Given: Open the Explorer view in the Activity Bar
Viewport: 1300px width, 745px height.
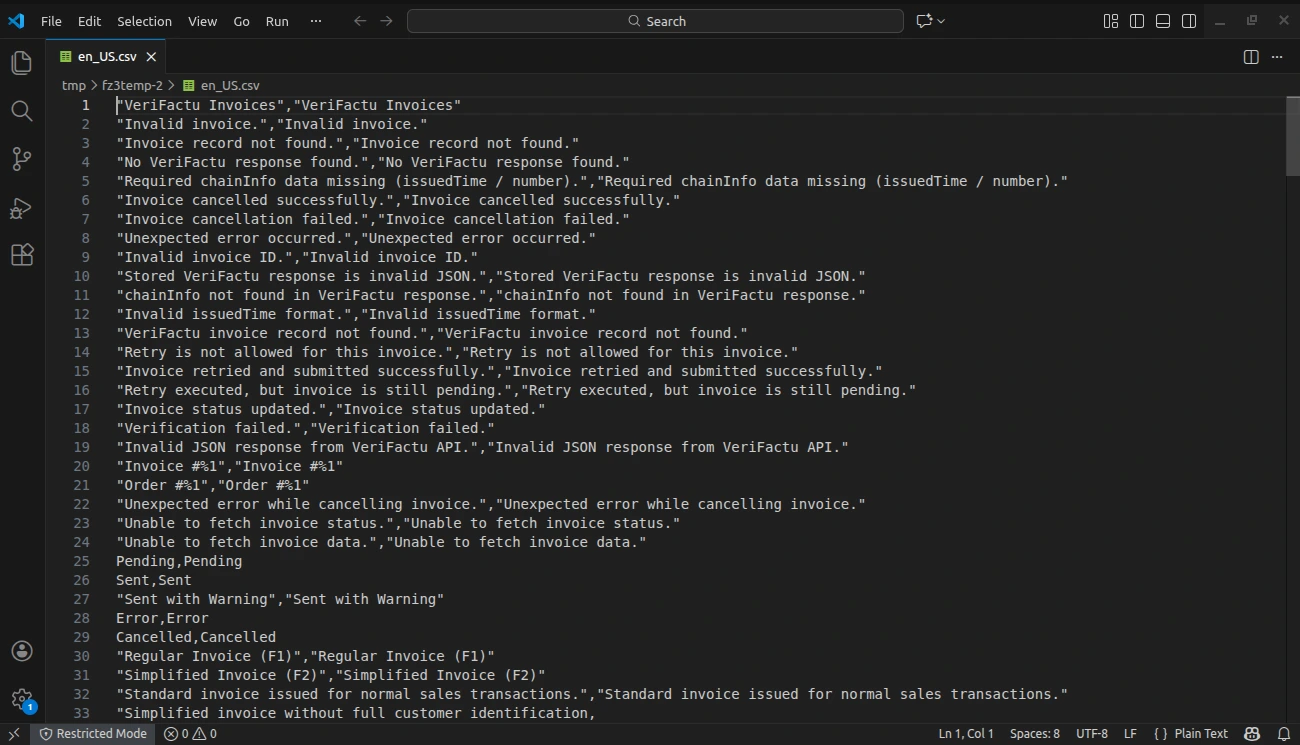Looking at the screenshot, I should tap(22, 62).
